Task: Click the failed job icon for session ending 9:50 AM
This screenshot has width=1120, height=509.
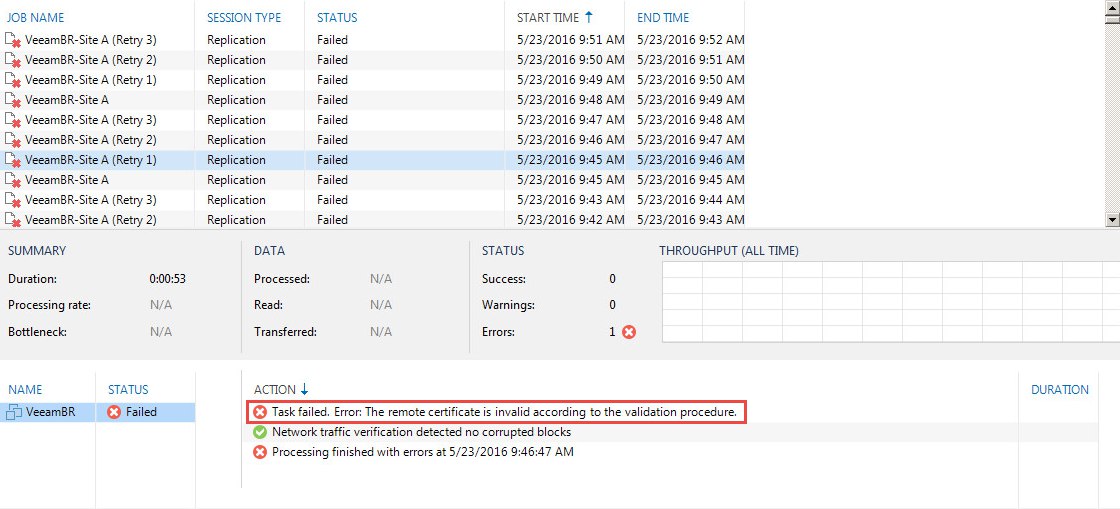Action: (13, 81)
